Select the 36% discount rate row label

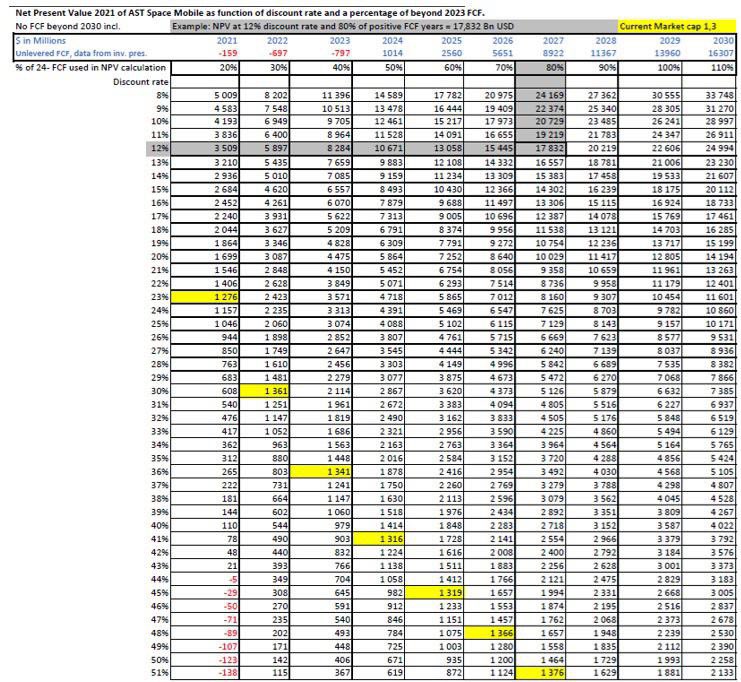pos(160,472)
